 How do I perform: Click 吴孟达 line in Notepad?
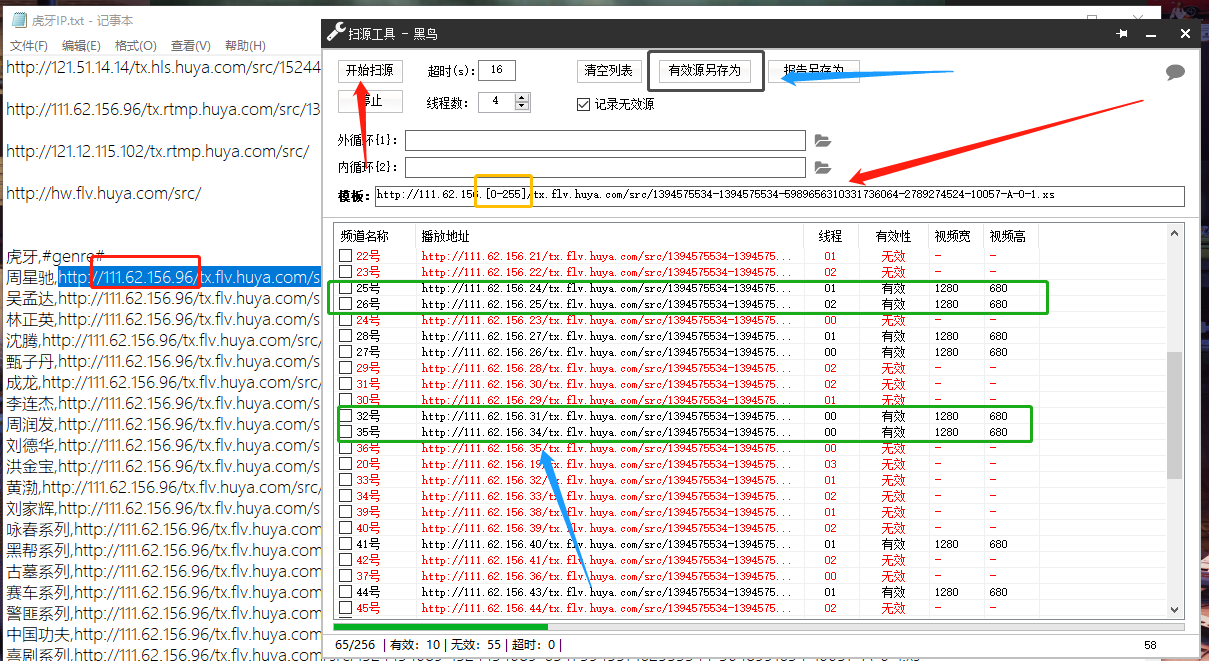point(163,298)
